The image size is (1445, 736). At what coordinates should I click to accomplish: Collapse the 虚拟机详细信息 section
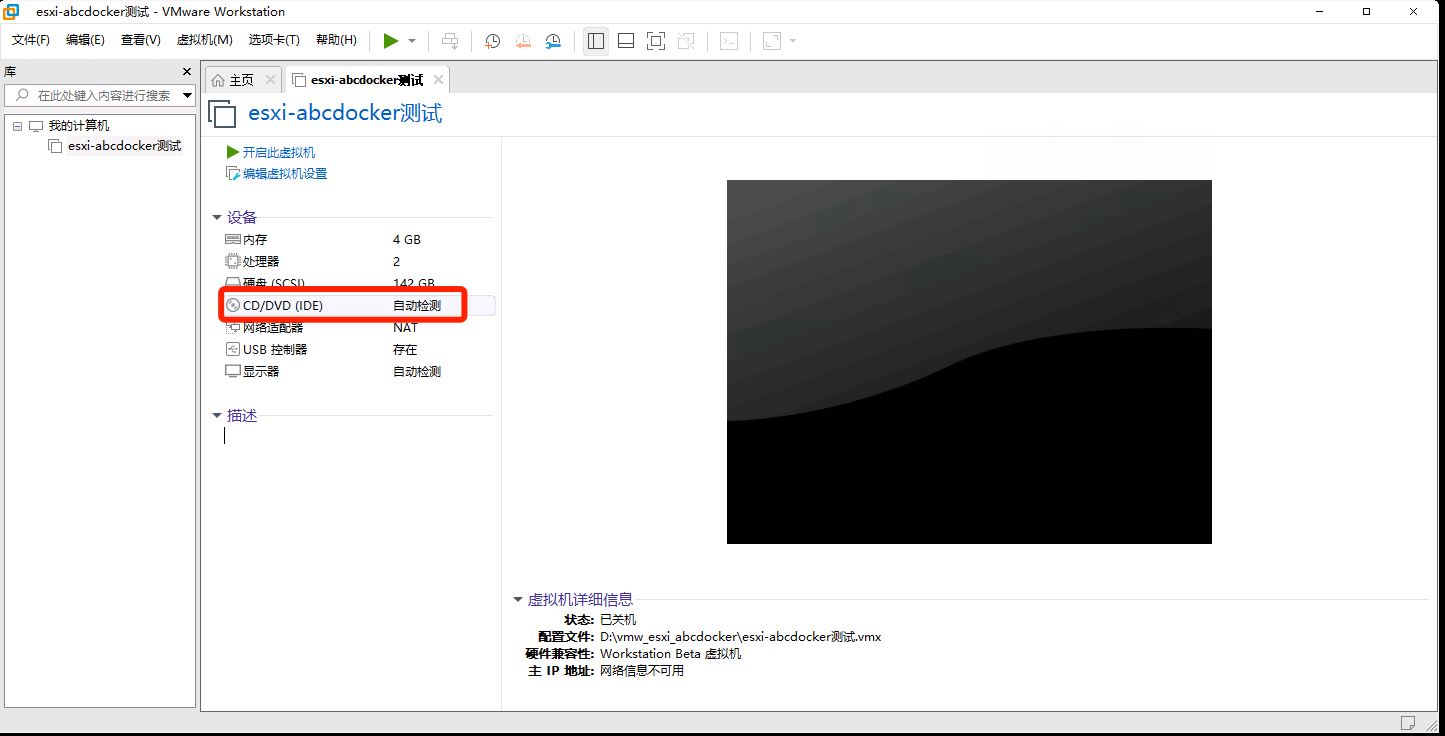(517, 600)
